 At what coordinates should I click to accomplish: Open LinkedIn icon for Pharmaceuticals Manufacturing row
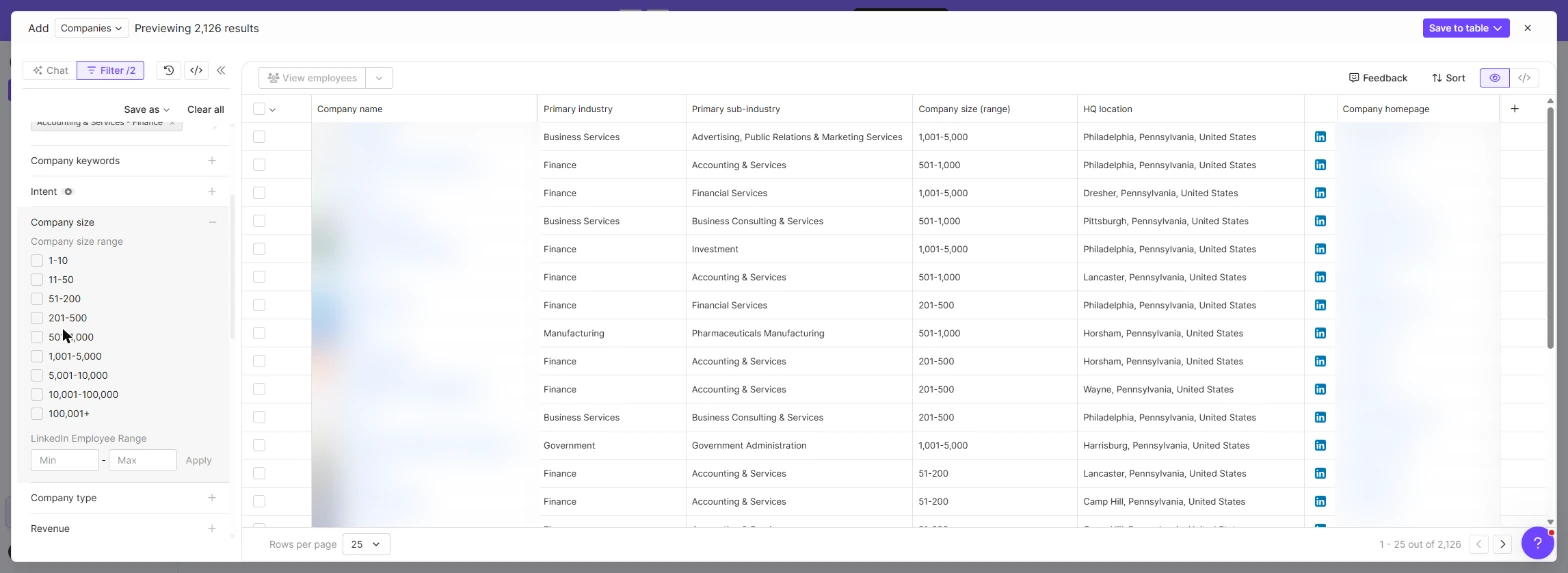coord(1320,333)
